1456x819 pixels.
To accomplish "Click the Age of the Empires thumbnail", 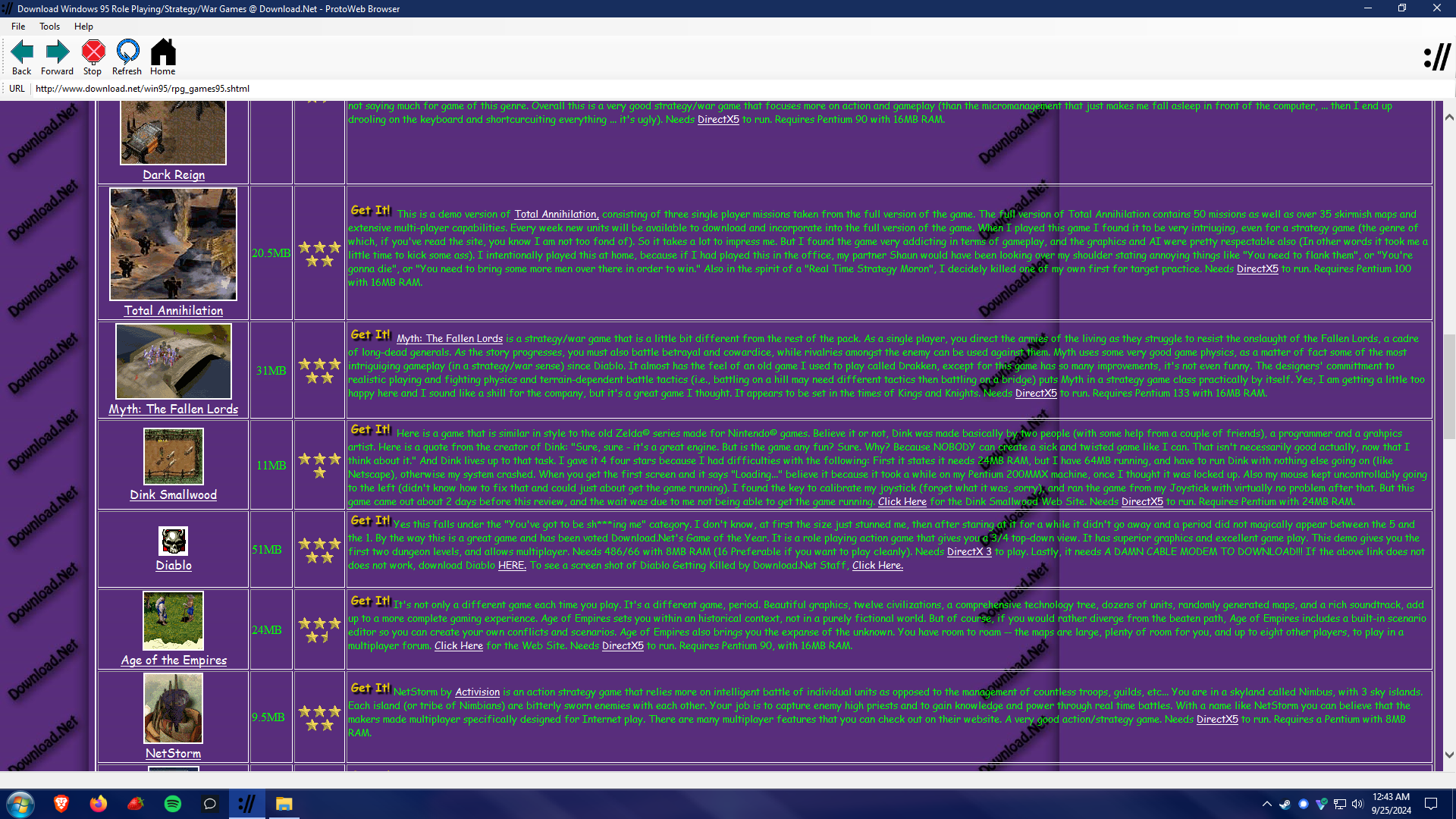I will (x=173, y=621).
